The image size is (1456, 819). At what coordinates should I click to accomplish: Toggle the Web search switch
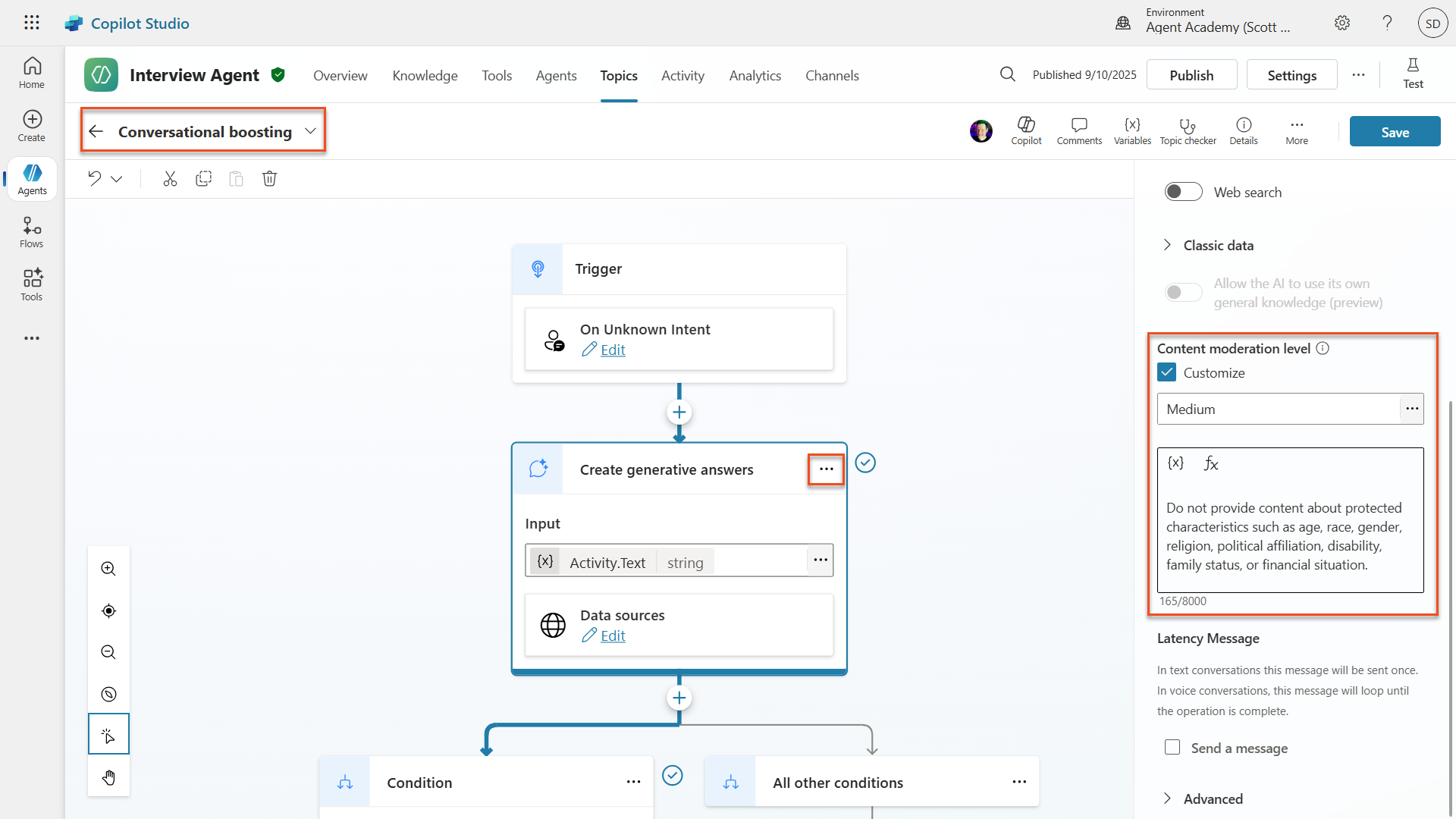pyautogui.click(x=1183, y=192)
